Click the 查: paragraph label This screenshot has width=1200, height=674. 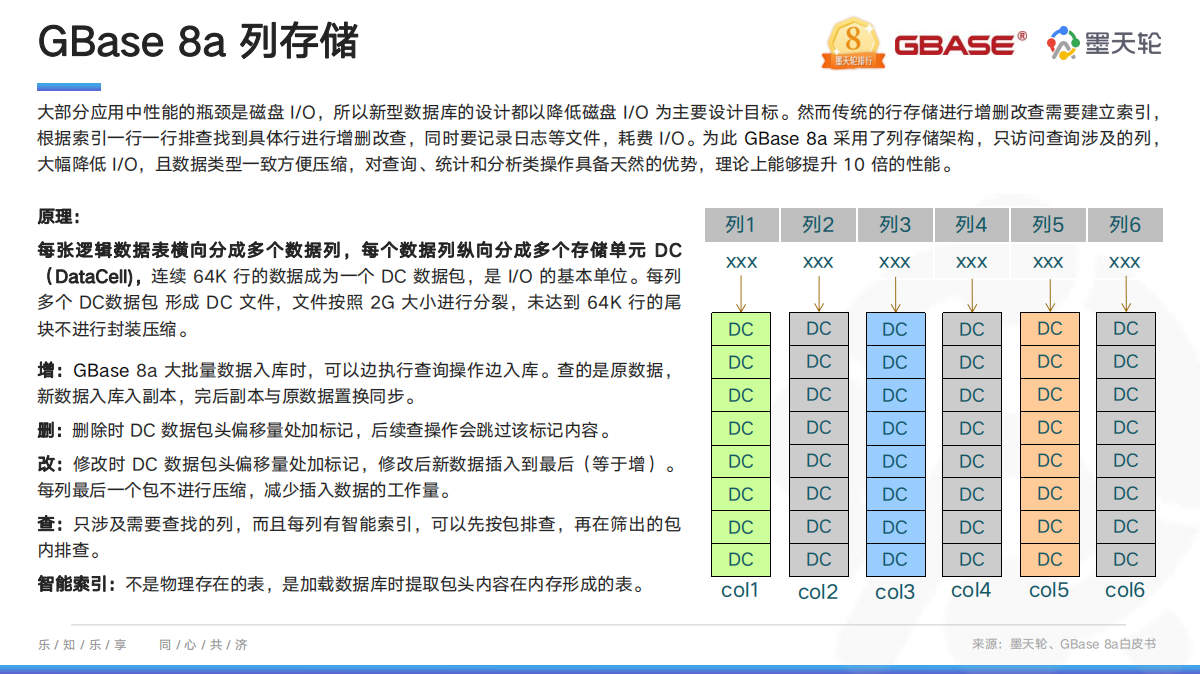52,524
